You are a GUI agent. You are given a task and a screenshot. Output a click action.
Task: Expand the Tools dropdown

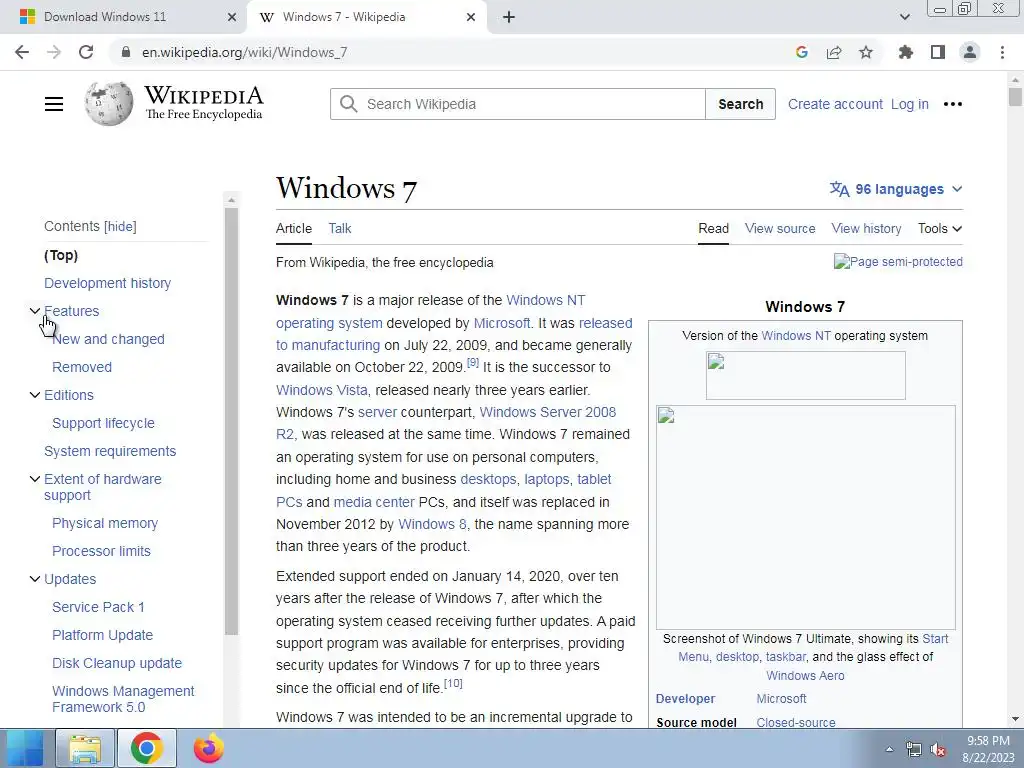[940, 229]
